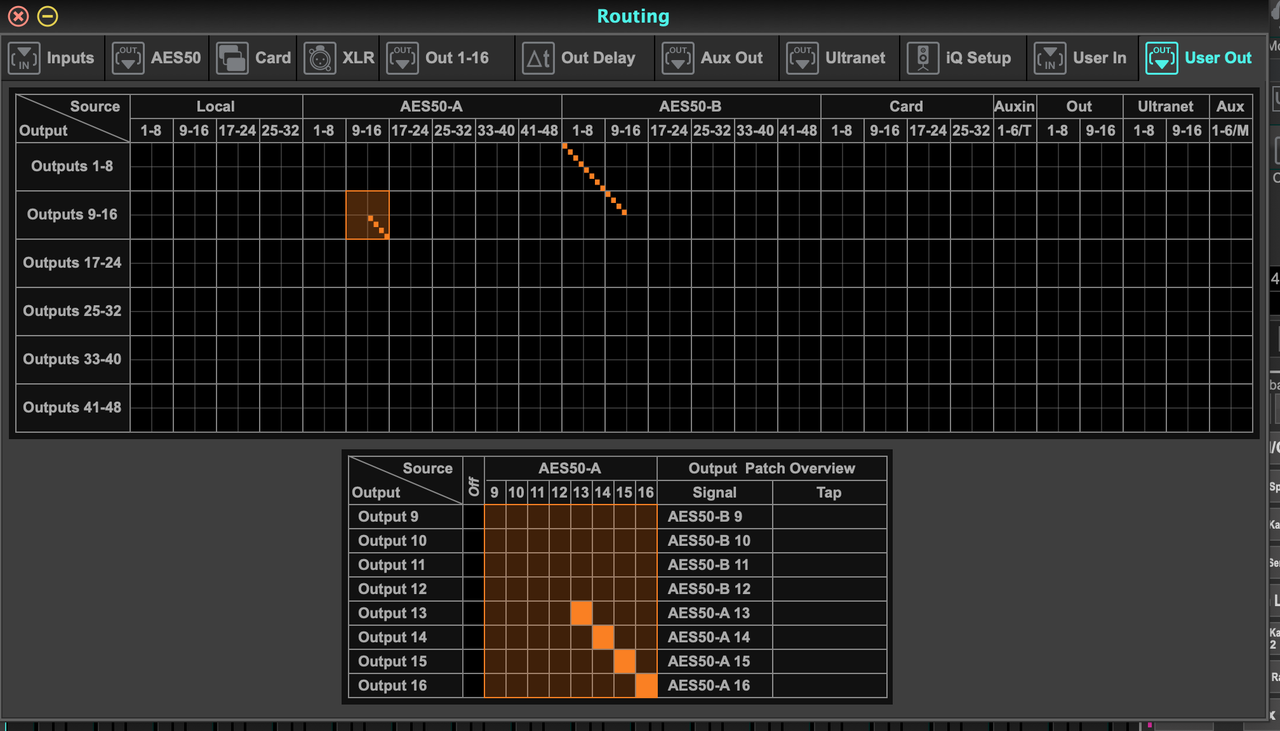Click the Tap cell for Output 14
The image size is (1280, 731).
829,637
